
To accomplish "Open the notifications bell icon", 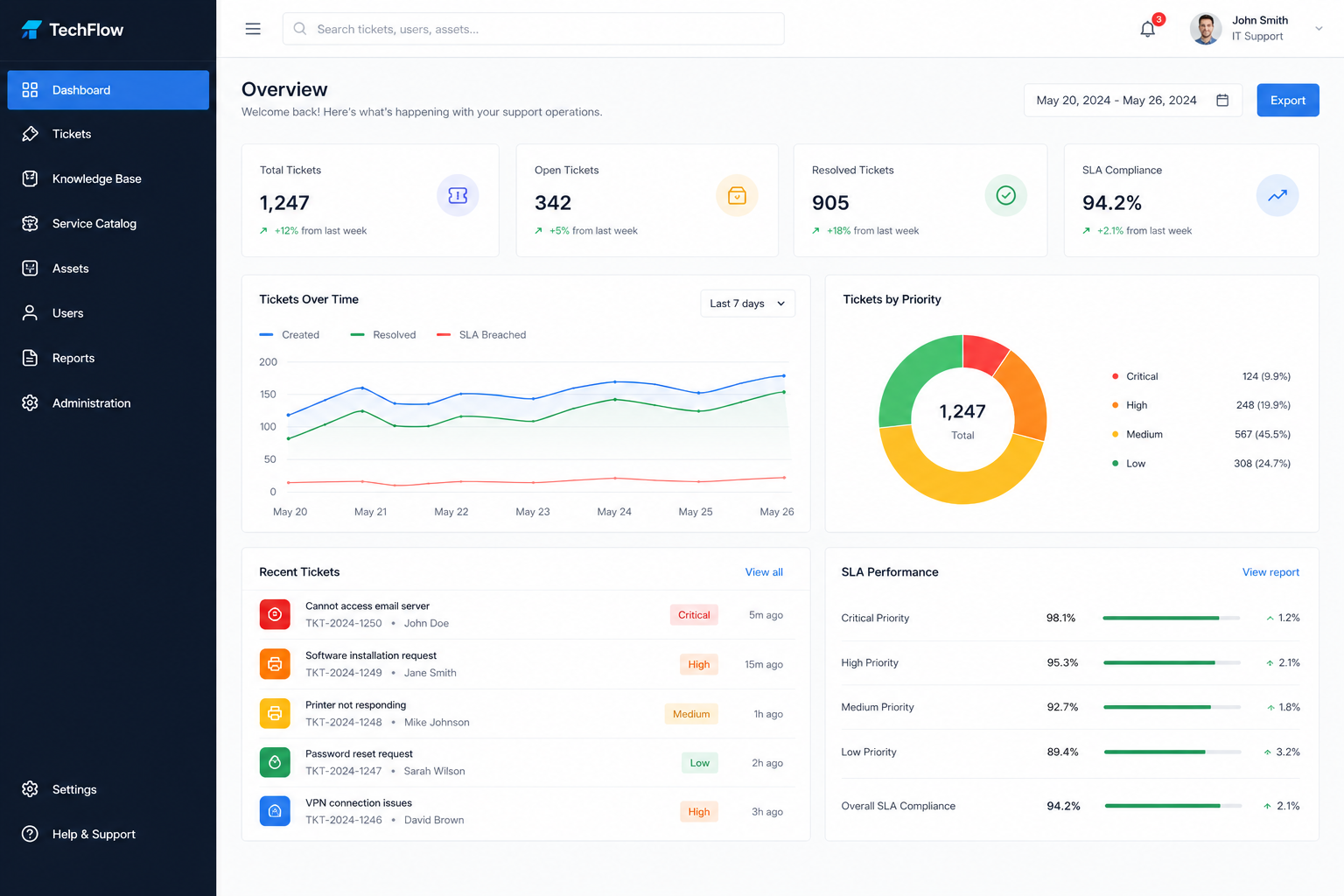I will pos(1147,29).
